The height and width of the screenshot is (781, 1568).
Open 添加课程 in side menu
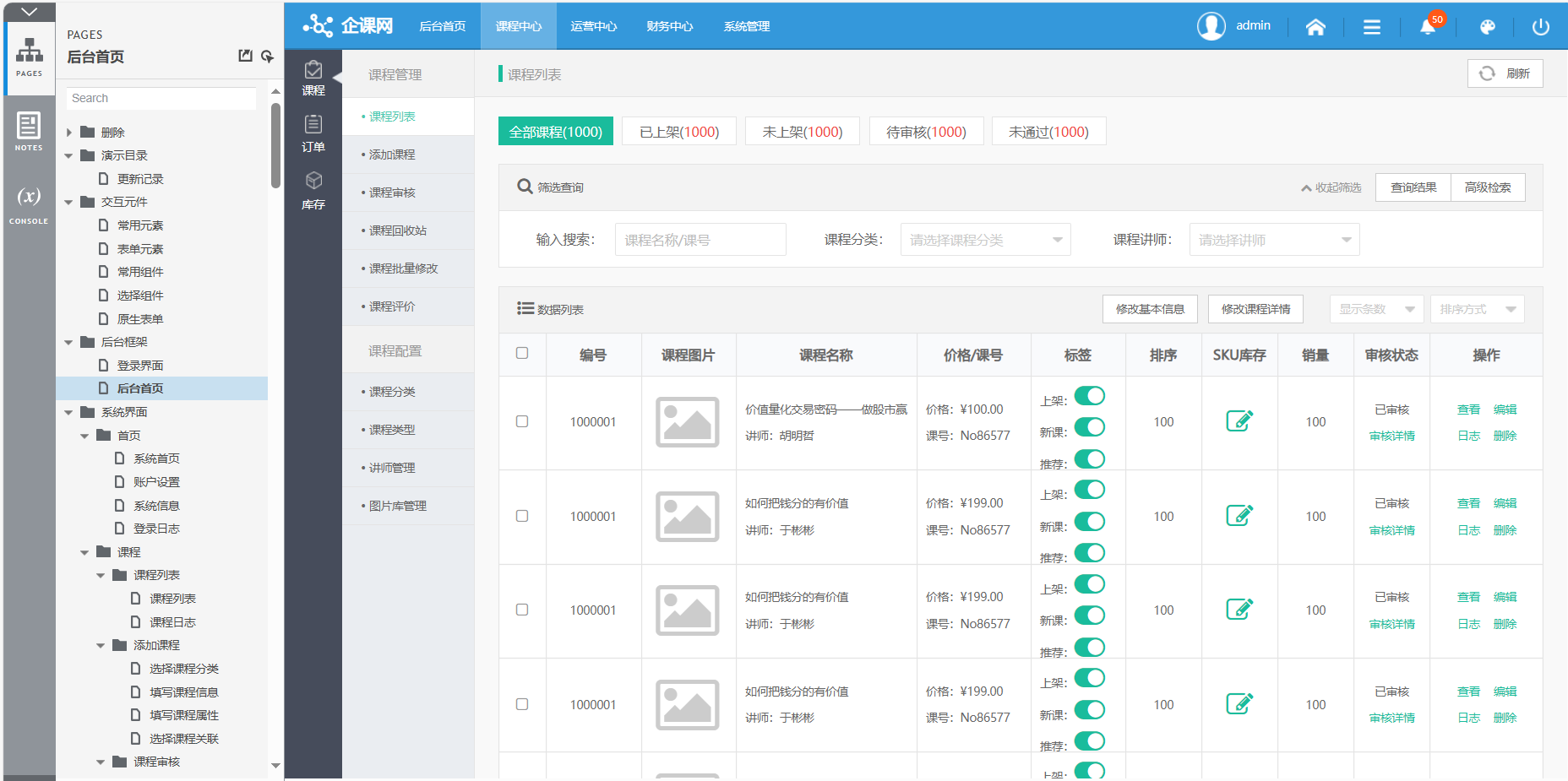[x=408, y=155]
